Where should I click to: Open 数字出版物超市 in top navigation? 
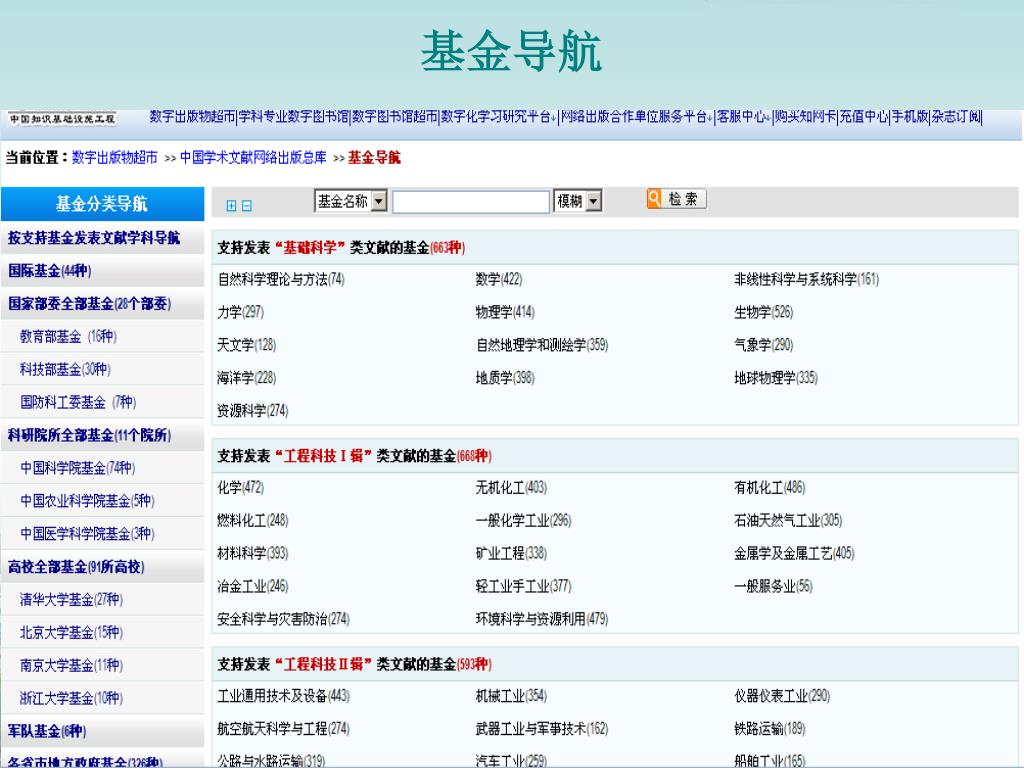[x=192, y=117]
